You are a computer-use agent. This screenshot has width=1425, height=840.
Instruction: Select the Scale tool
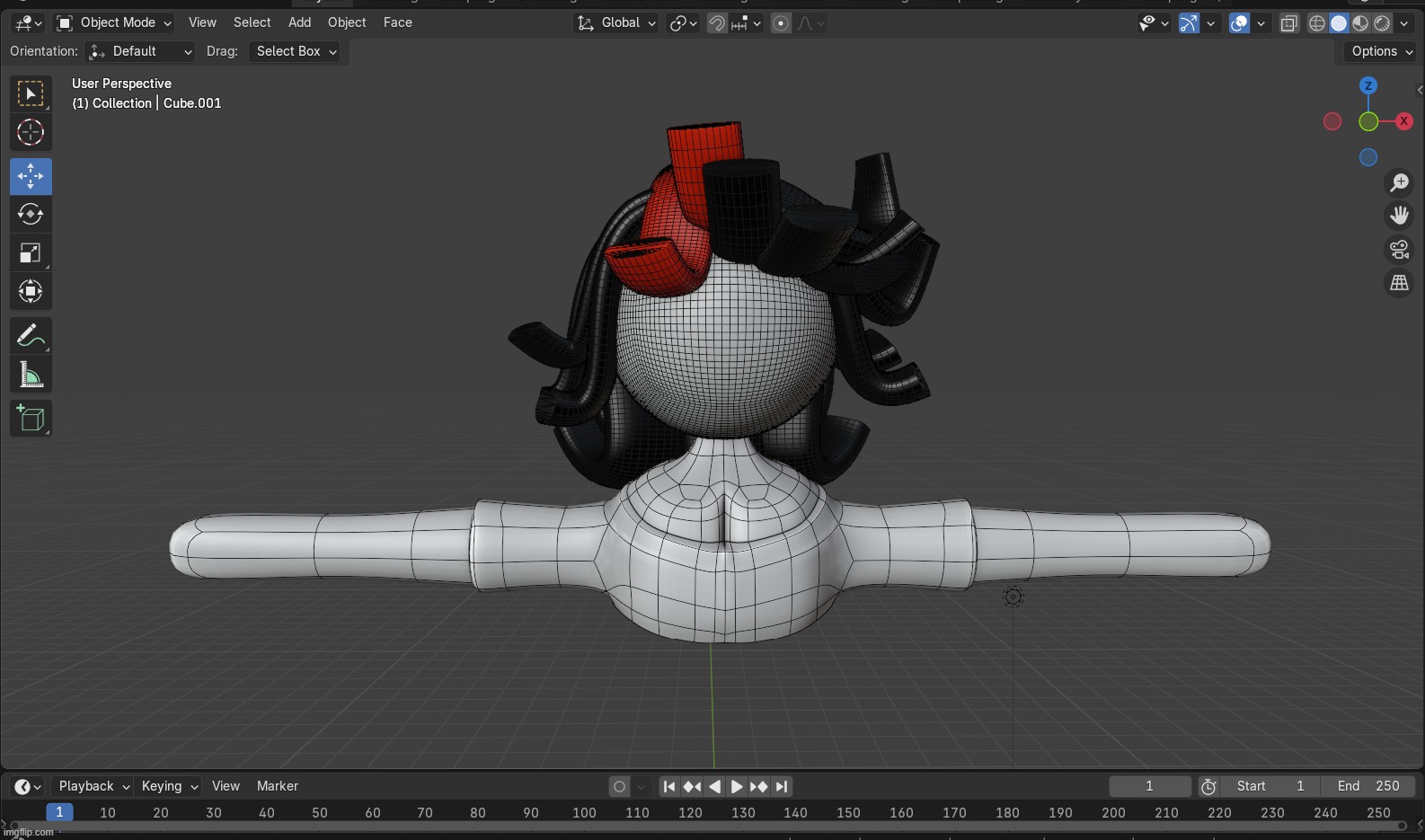(31, 253)
